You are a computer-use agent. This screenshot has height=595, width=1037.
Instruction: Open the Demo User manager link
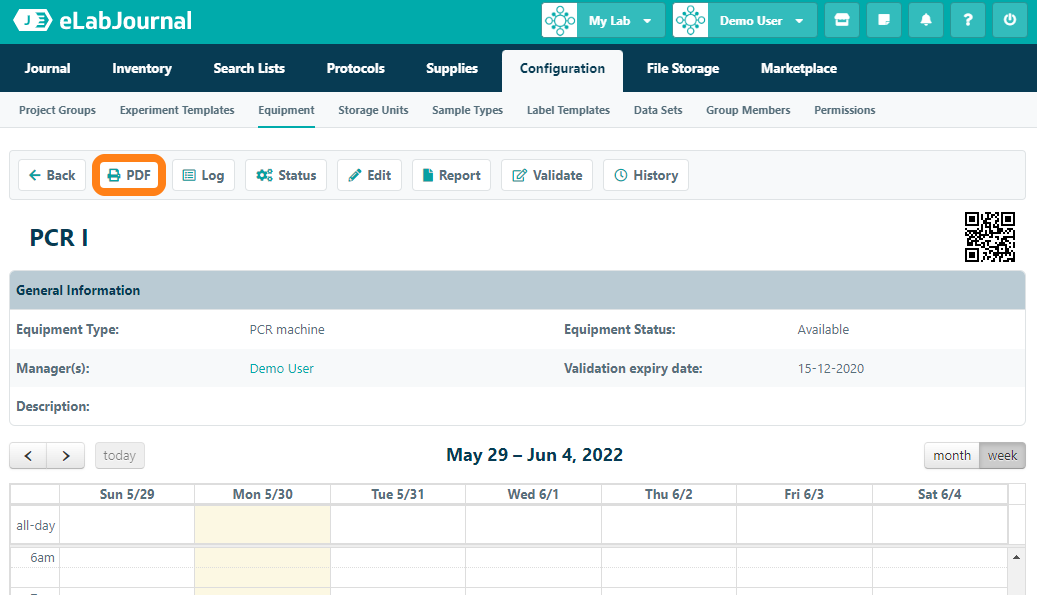point(281,368)
